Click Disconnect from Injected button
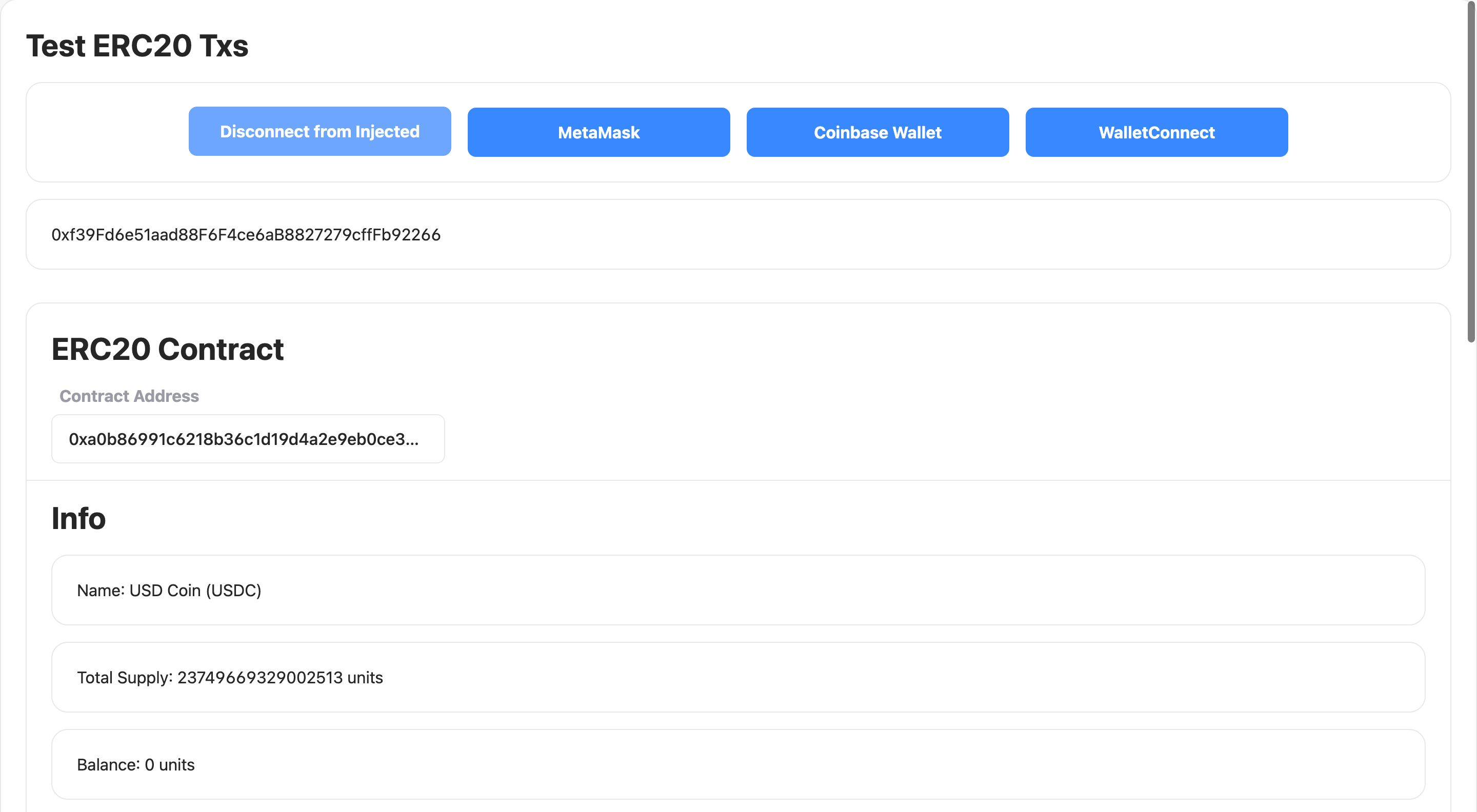The width and height of the screenshot is (1477, 812). coord(320,131)
